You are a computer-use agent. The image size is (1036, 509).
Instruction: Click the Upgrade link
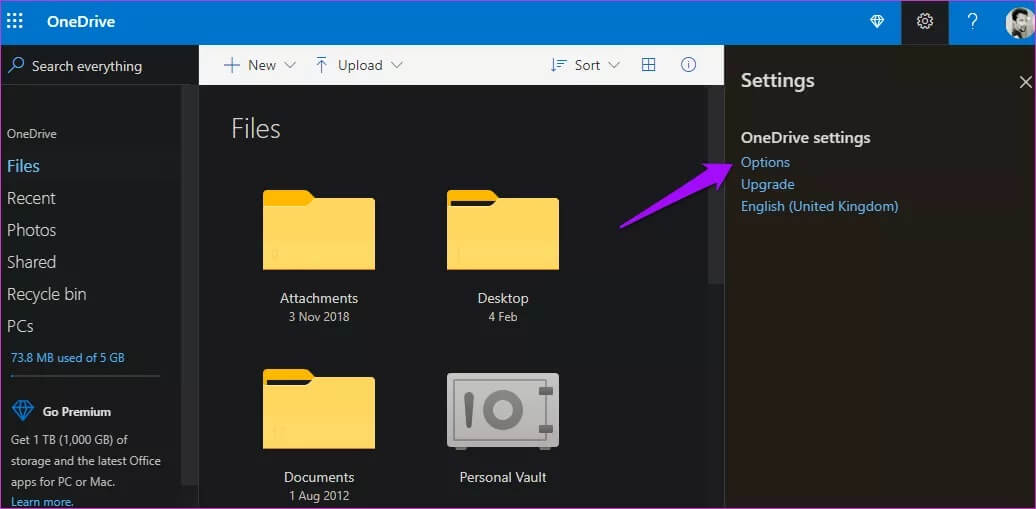[x=767, y=184]
